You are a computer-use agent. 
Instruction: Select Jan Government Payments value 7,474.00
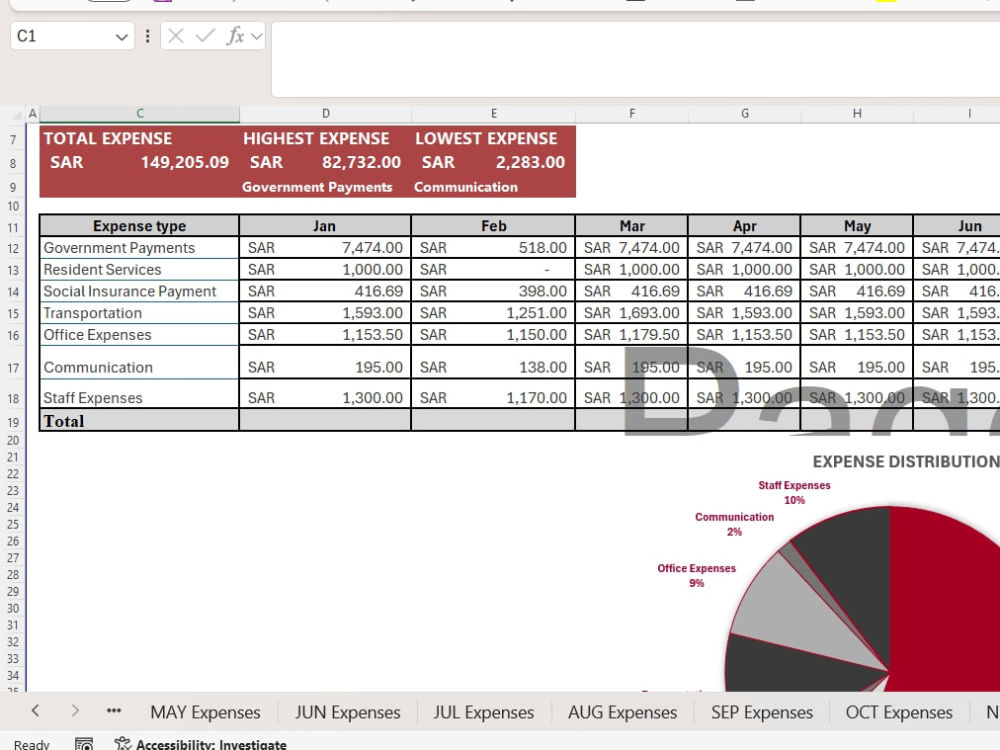pos(325,247)
